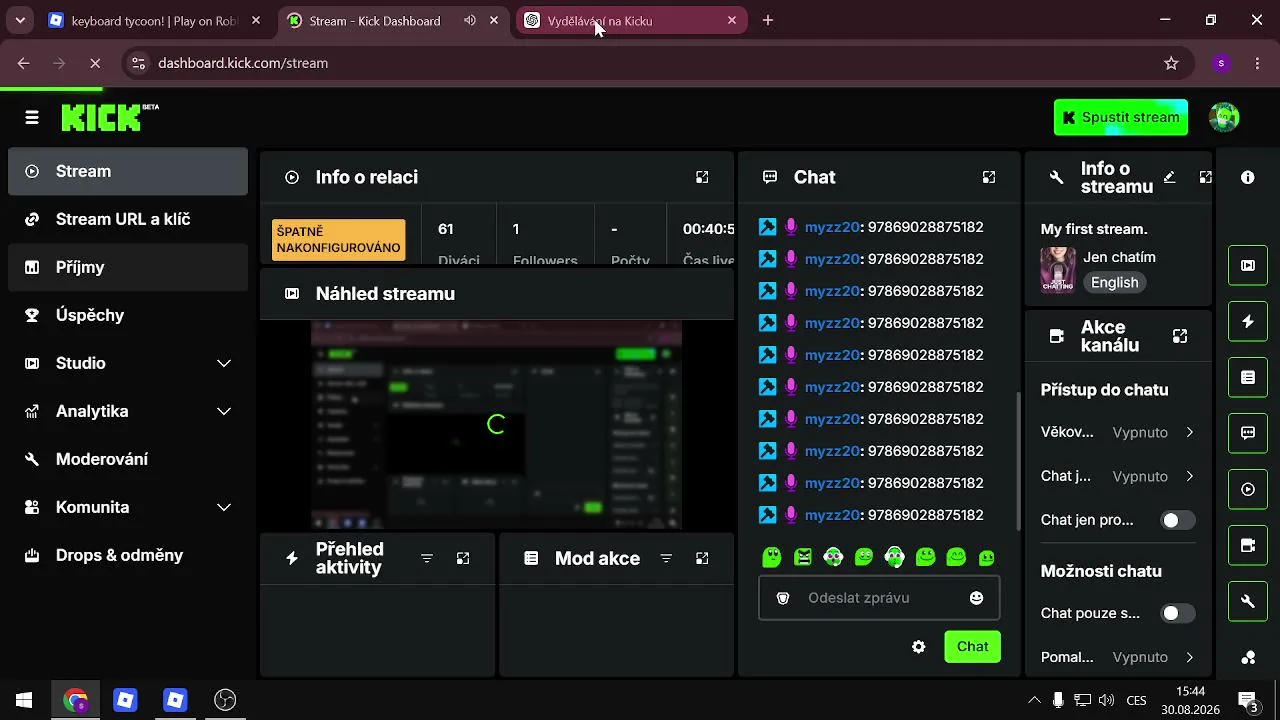
Task: Click the chat identity shield icon
Action: click(783, 598)
